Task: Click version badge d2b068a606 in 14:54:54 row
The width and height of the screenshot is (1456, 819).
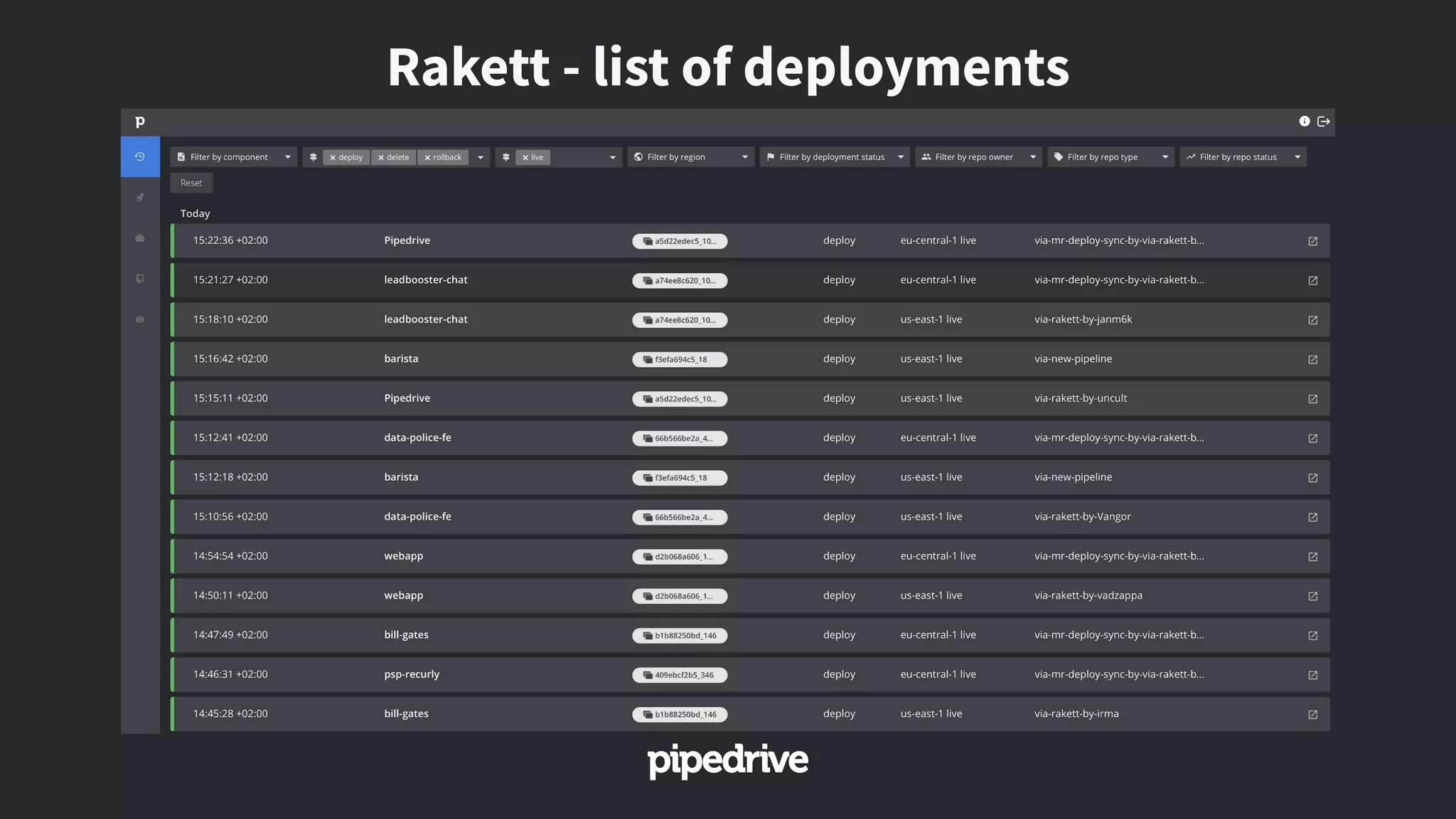Action: [680, 557]
